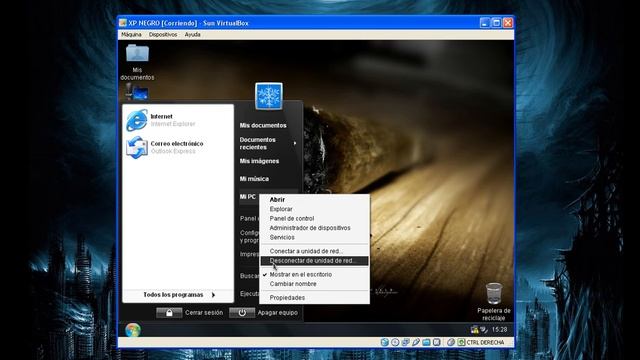The height and width of the screenshot is (360, 640).
Task: Open the Dispositivos menu
Action: coord(163,35)
